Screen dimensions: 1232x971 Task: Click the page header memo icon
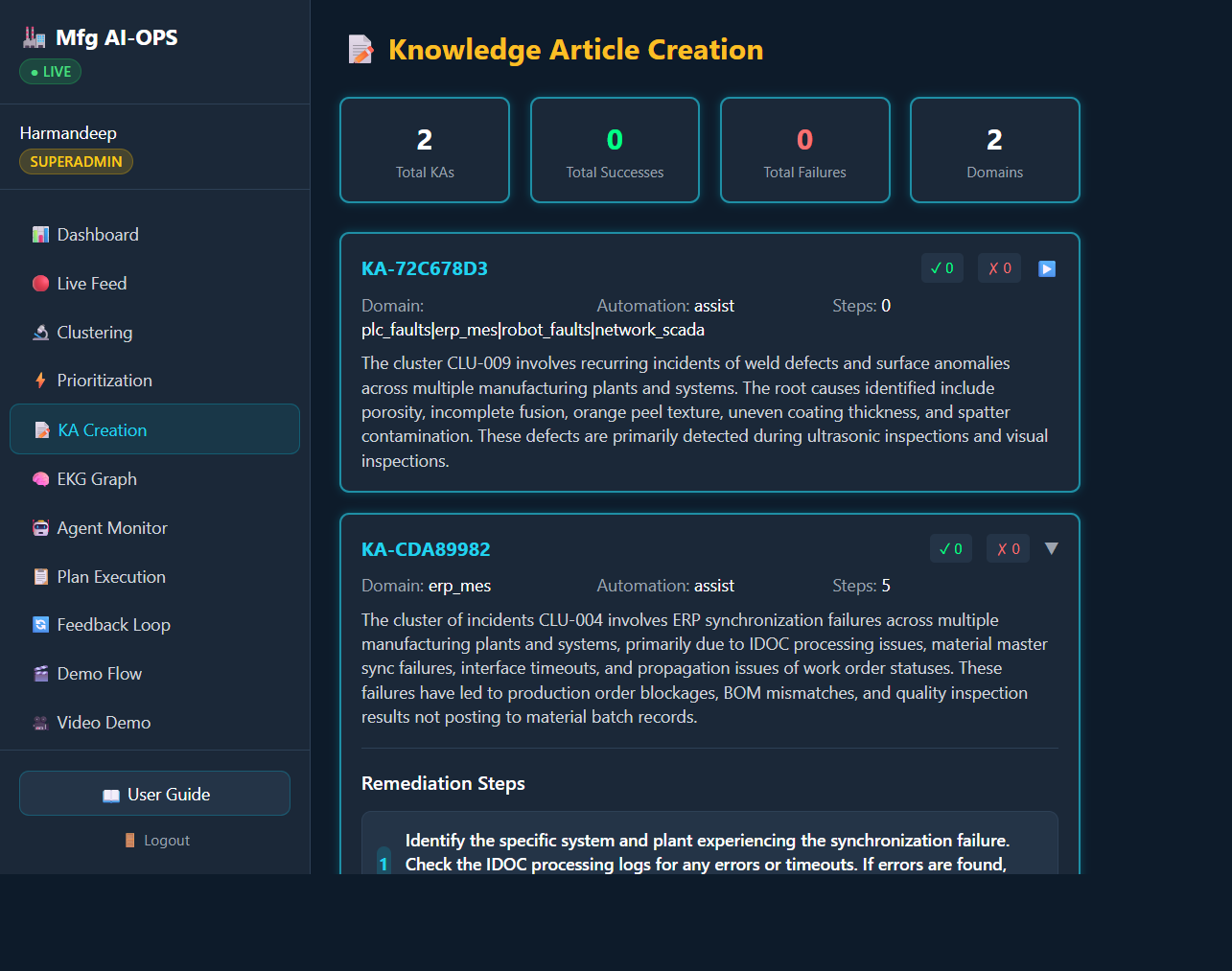360,50
